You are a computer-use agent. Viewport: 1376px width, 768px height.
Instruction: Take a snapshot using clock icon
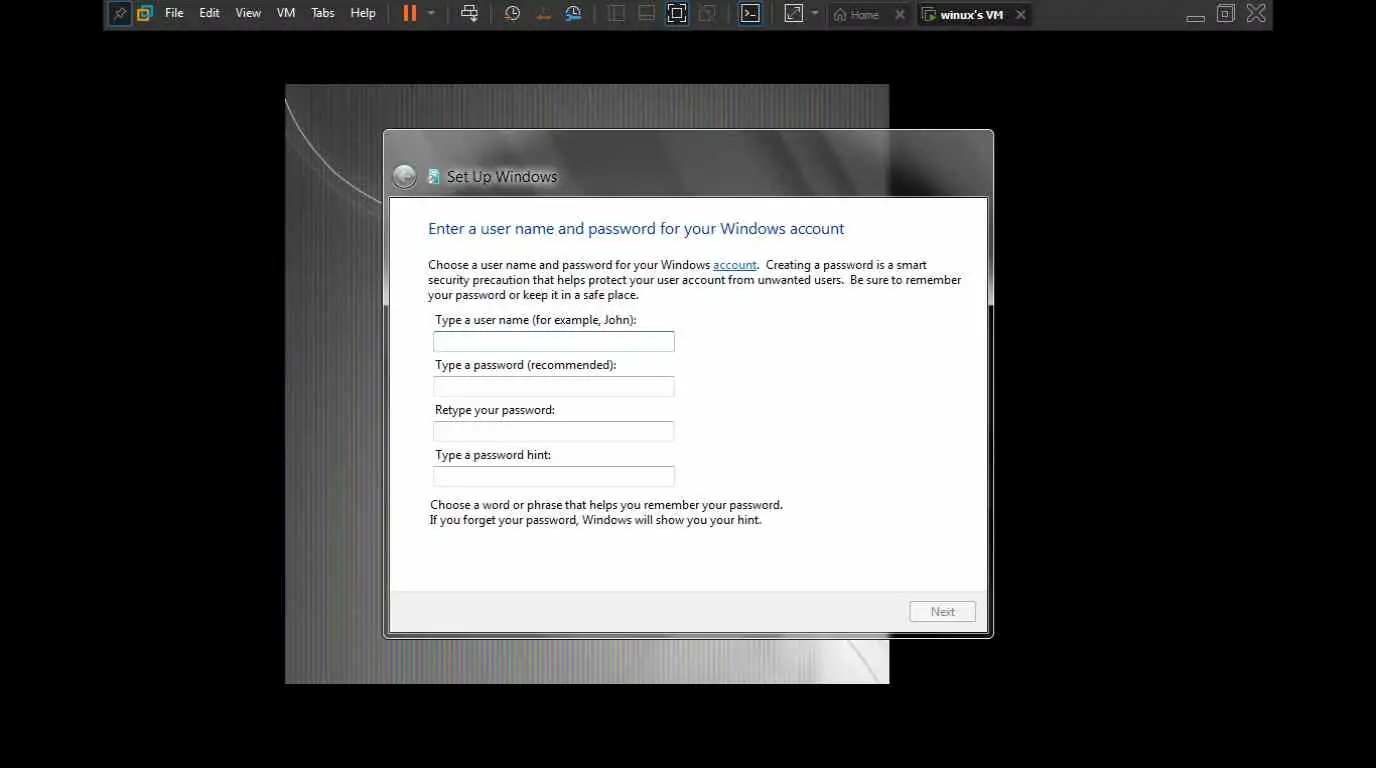tap(512, 14)
